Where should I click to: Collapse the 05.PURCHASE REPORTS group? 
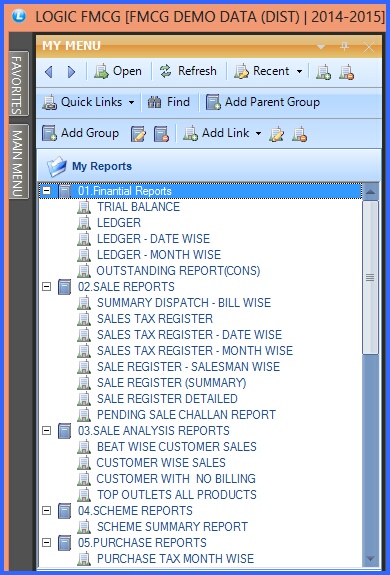click(46, 542)
